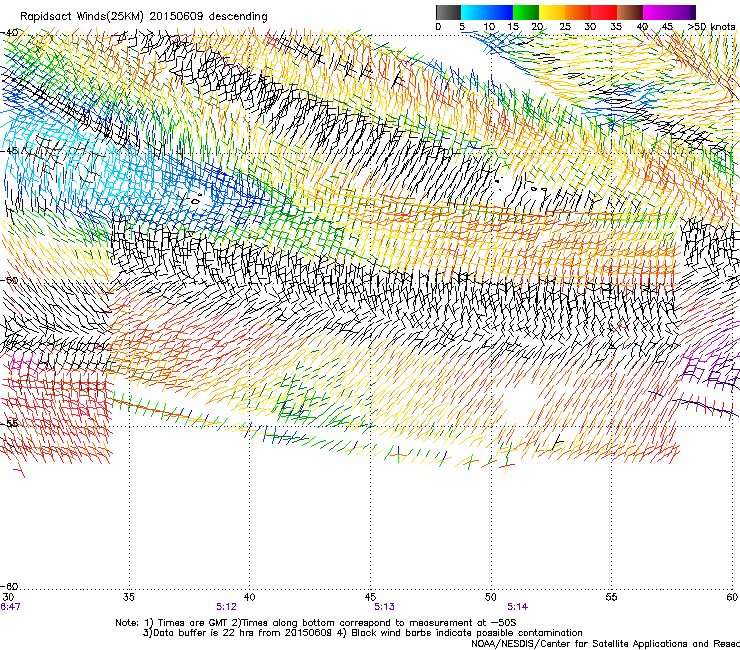Image resolution: width=740 pixels, height=650 pixels.
Task: Click the 50 longitude axis label
Action: [x=491, y=597]
